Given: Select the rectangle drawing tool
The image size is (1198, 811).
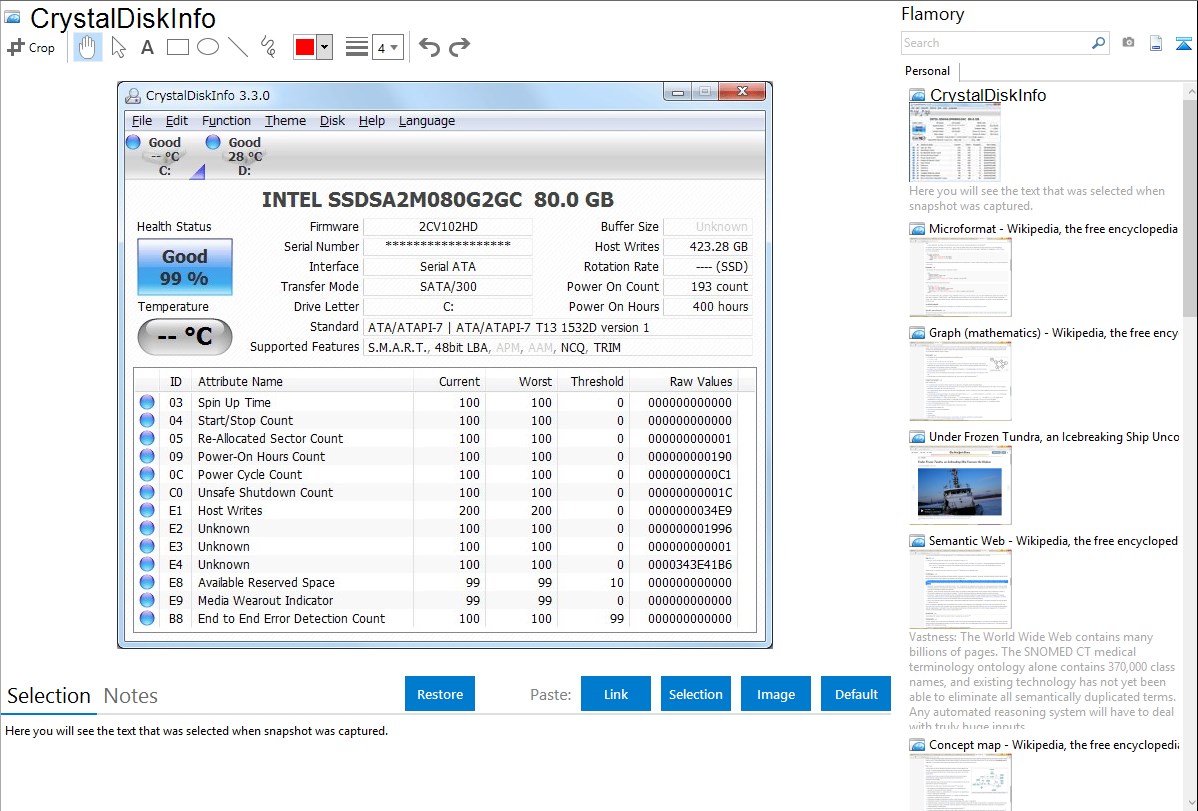Looking at the screenshot, I should coord(178,47).
